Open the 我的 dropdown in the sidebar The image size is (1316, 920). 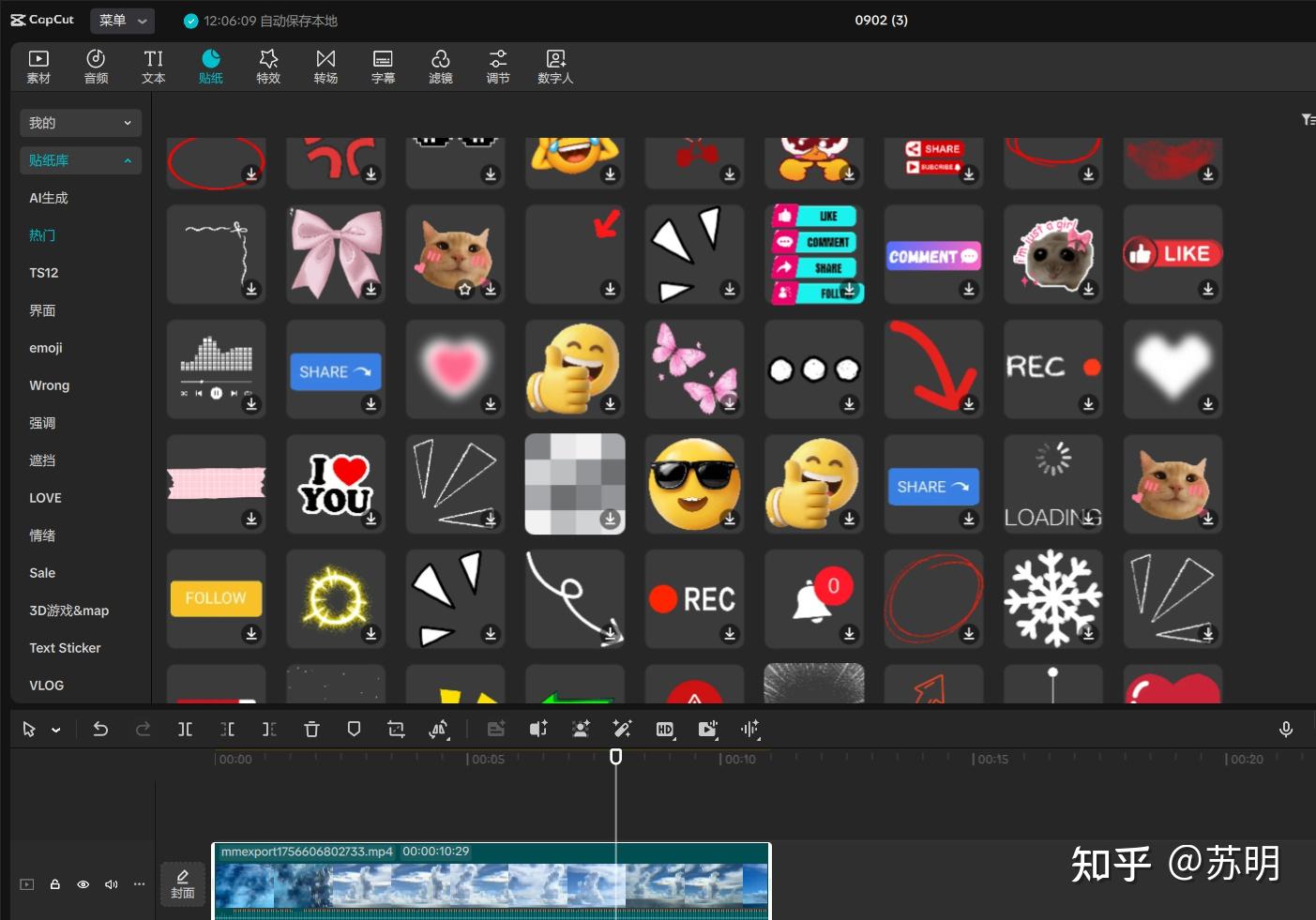(80, 122)
